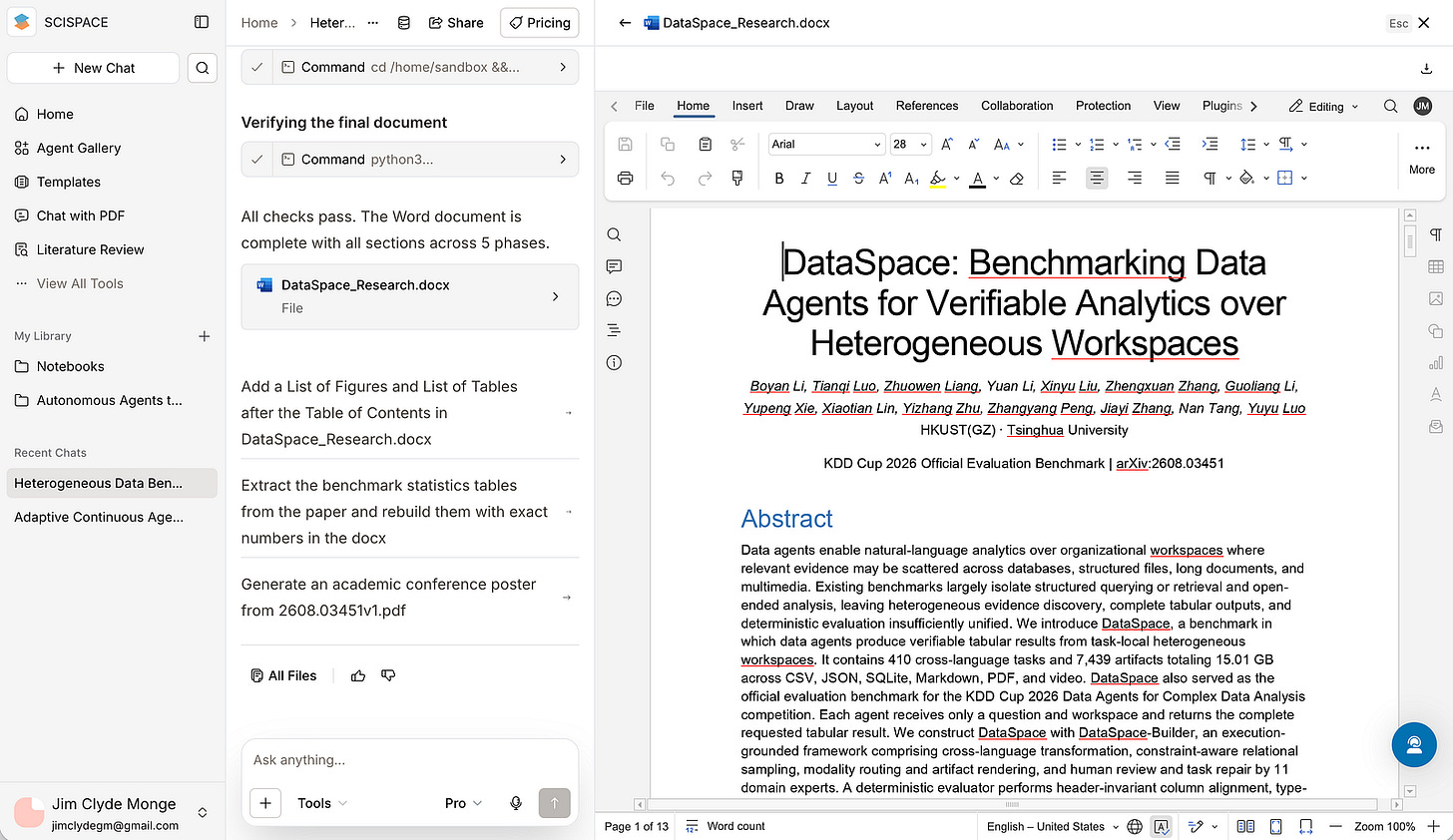Open the File tab in the ribbon

645,106
